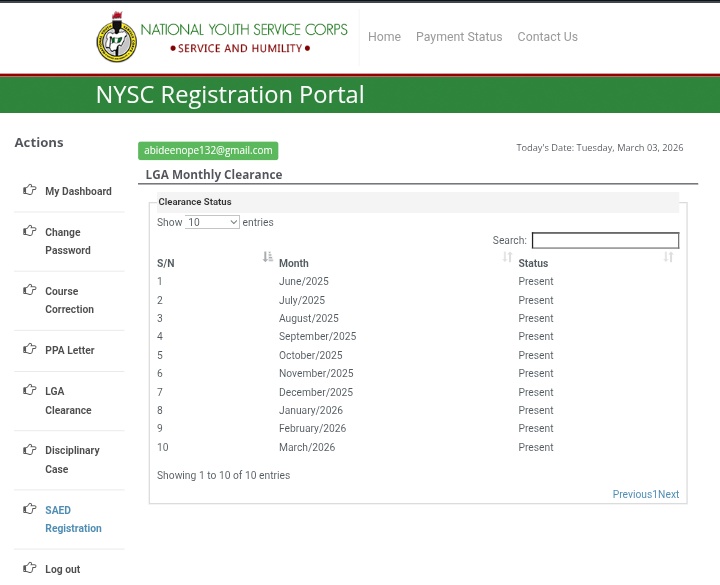
Task: Click hand icon beside SAED Registration
Action: [30, 509]
